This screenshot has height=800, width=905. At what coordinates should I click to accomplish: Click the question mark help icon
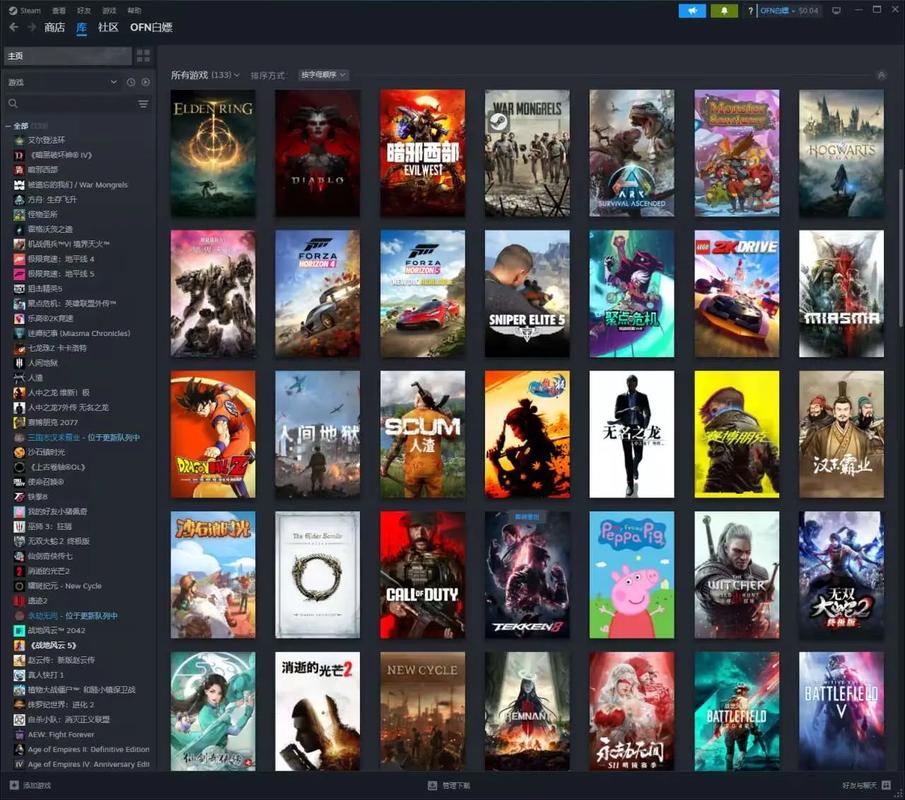pyautogui.click(x=750, y=10)
